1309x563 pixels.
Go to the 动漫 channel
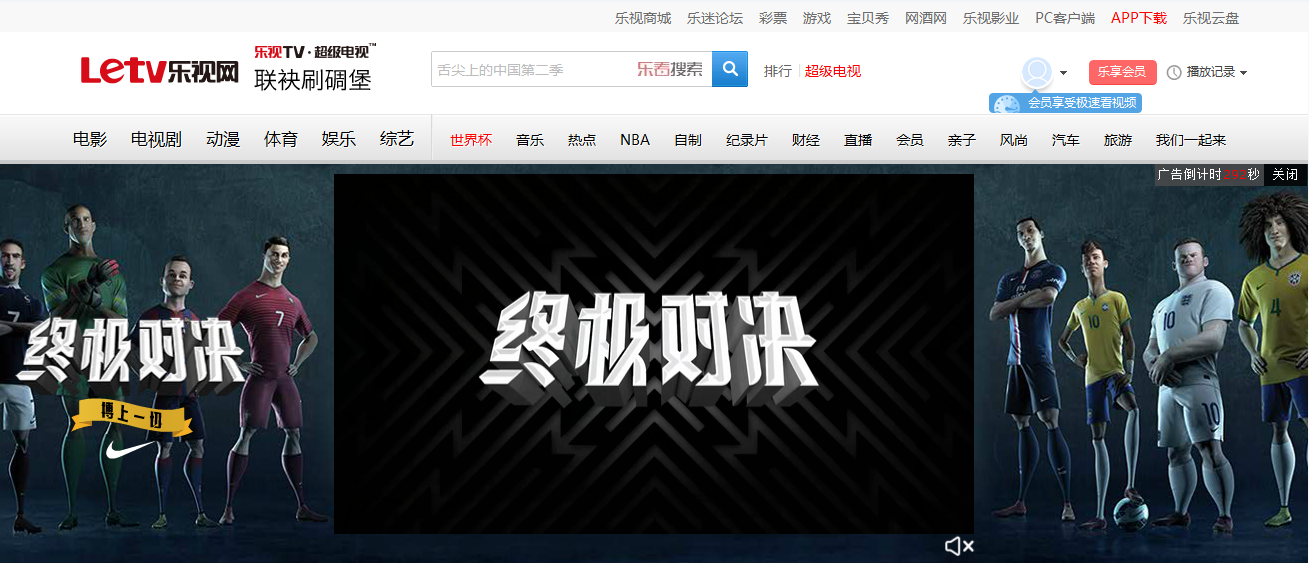(223, 139)
